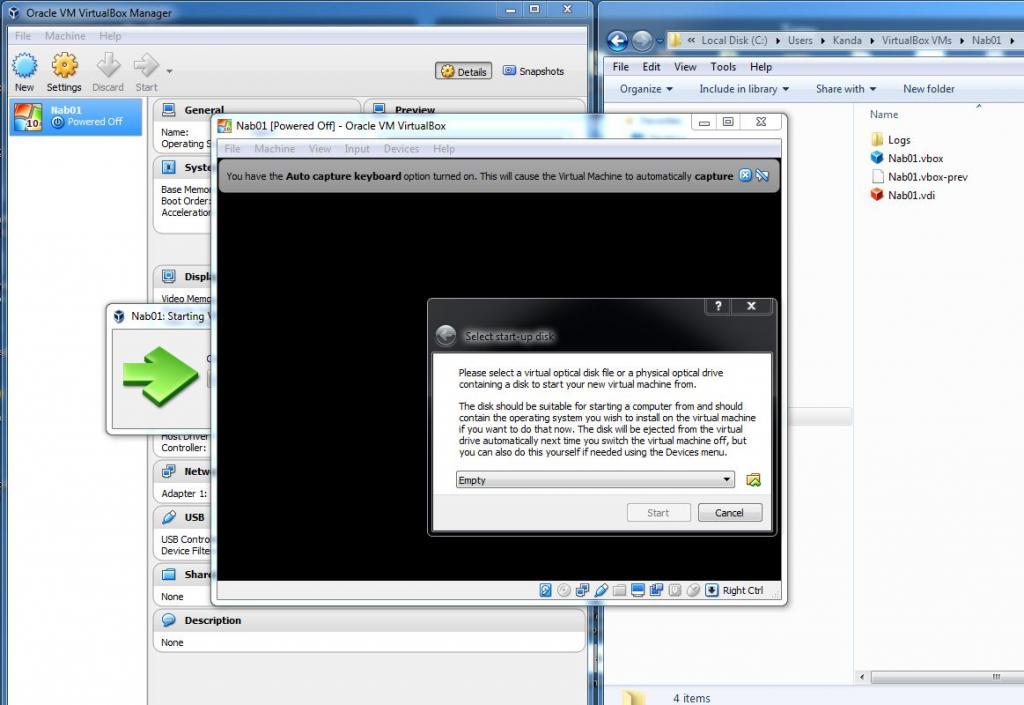Switch to Details view in VirtualBox Manager
This screenshot has width=1024, height=705.
(x=464, y=71)
